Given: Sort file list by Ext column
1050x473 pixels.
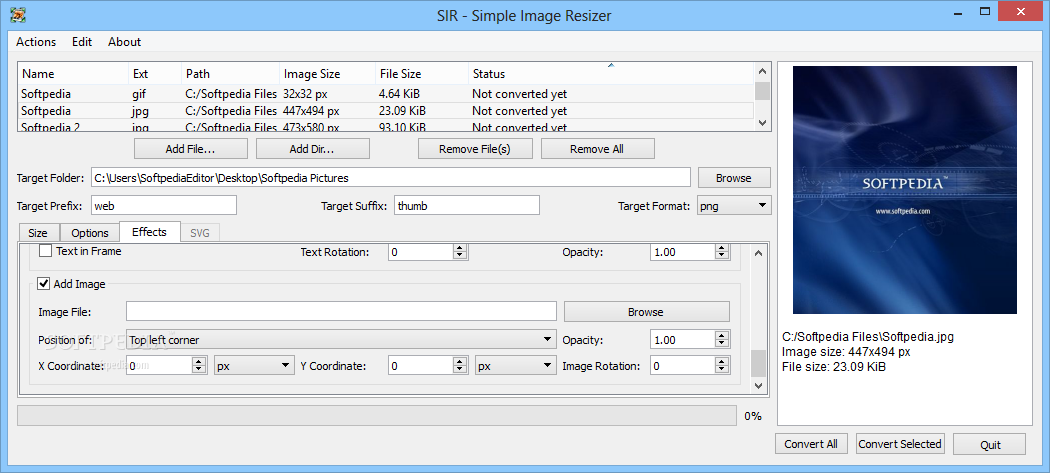Looking at the screenshot, I should coord(155,74).
